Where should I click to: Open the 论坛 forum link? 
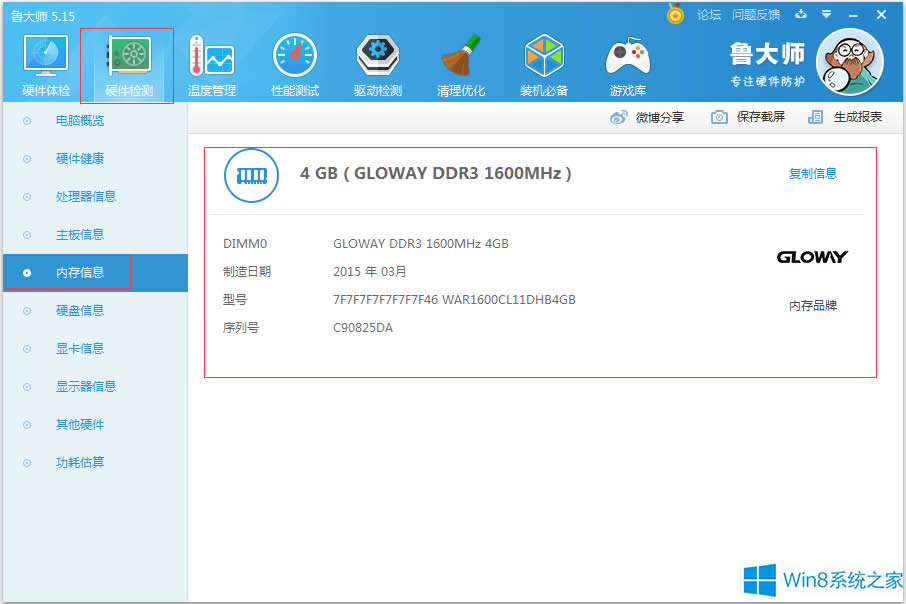[709, 15]
